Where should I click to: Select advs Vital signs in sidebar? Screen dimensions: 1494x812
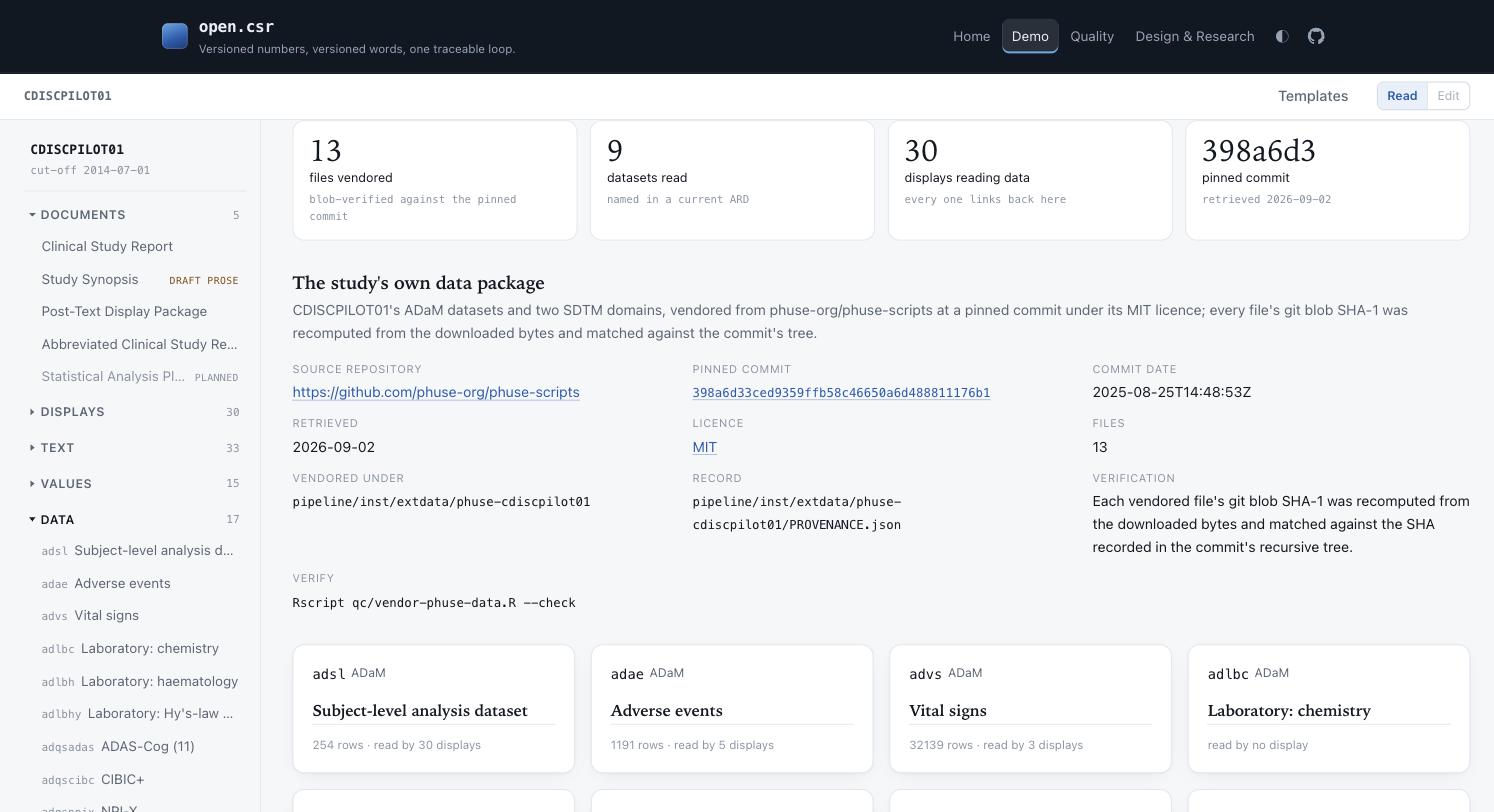[x=140, y=616]
